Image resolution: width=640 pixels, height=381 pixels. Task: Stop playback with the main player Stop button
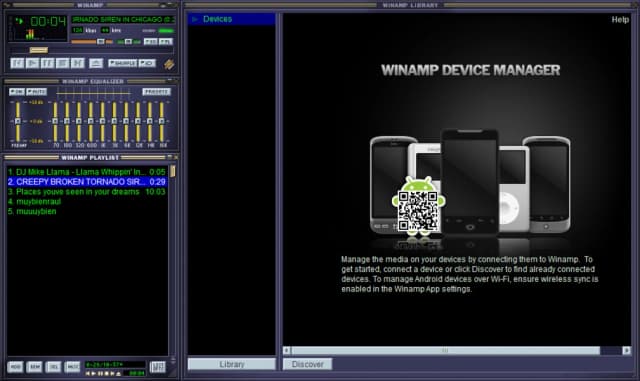[62, 63]
